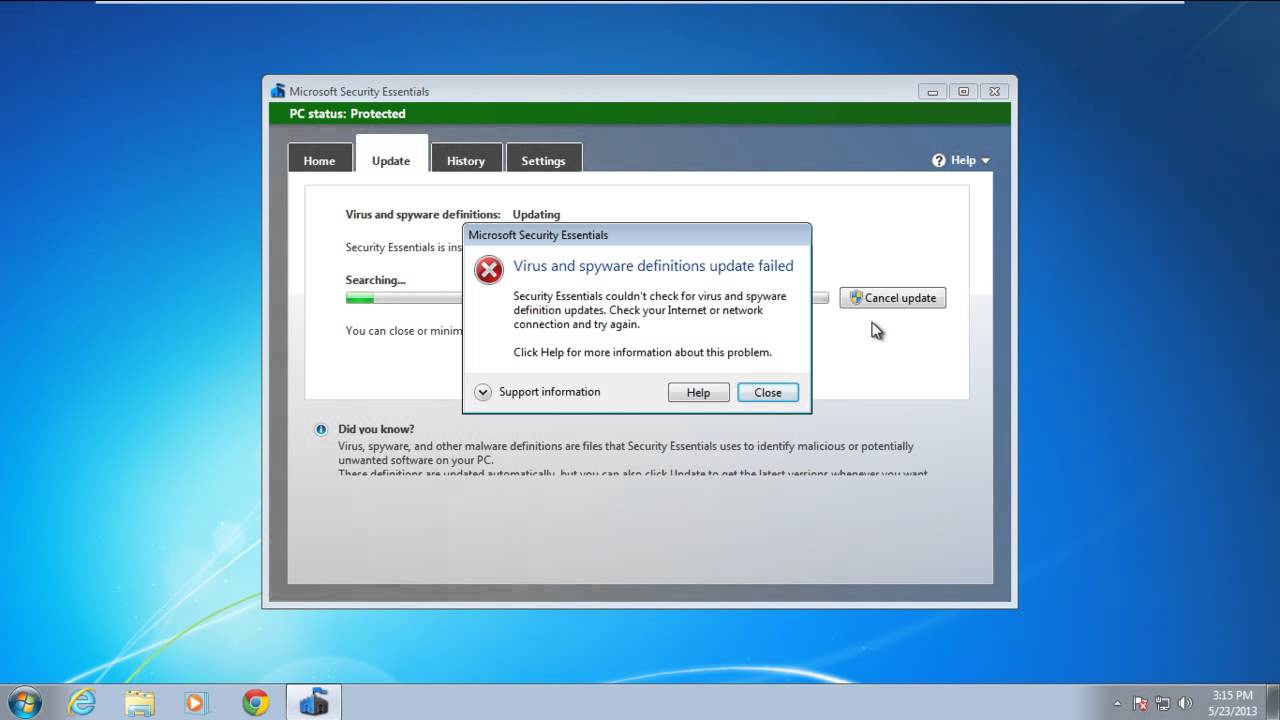
Task: Click the Did you know info icon
Action: [x=321, y=429]
